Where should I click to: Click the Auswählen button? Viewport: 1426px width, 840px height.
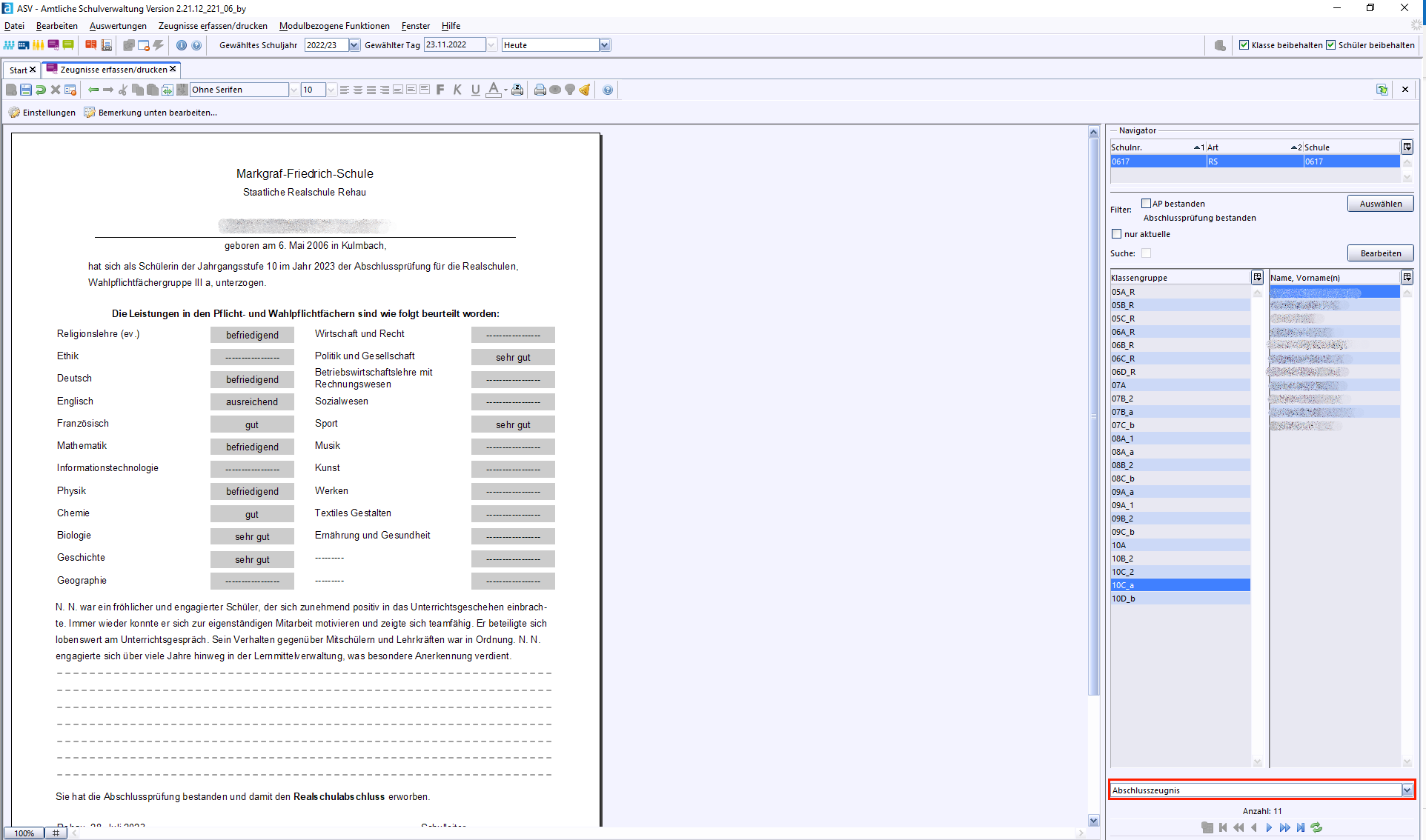1381,204
